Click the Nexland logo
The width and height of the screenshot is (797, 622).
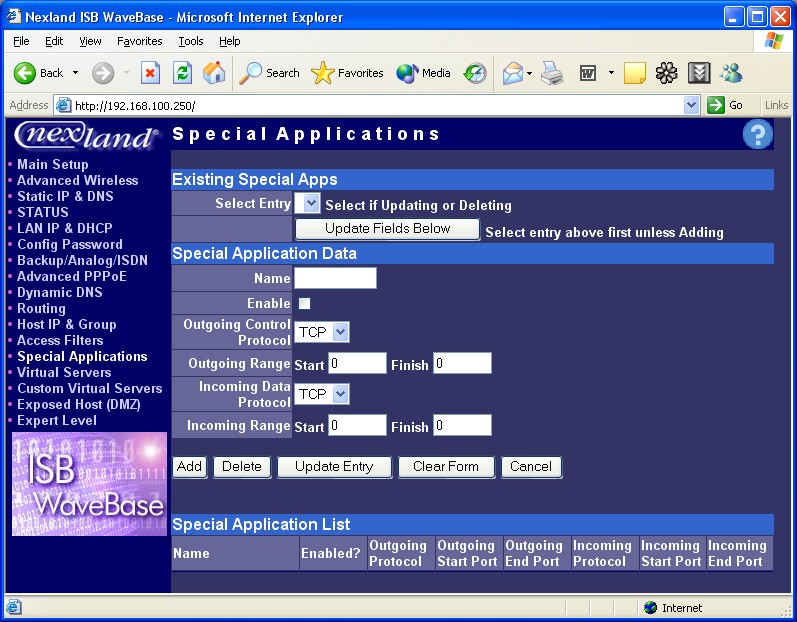(86, 135)
